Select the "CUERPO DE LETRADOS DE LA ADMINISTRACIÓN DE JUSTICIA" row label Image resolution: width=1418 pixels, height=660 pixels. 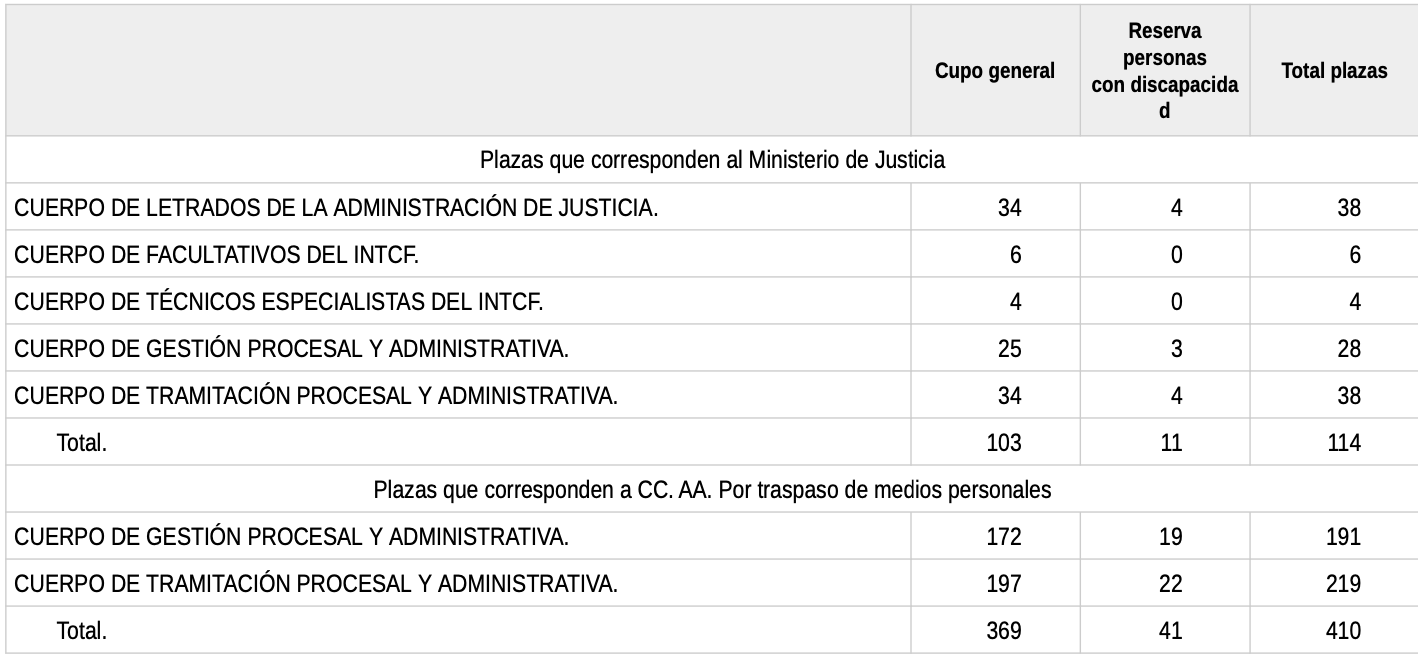336,208
